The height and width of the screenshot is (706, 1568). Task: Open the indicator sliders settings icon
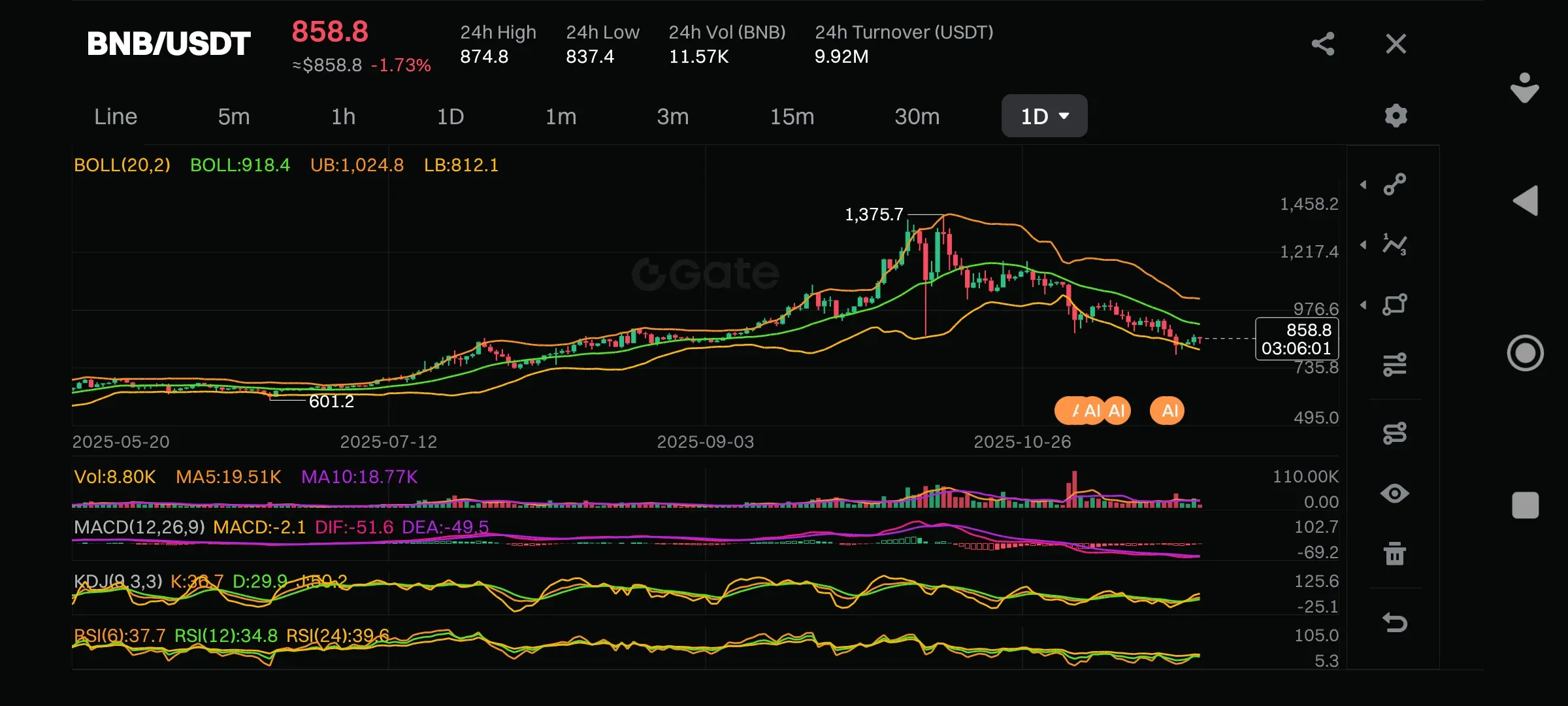coord(1395,364)
